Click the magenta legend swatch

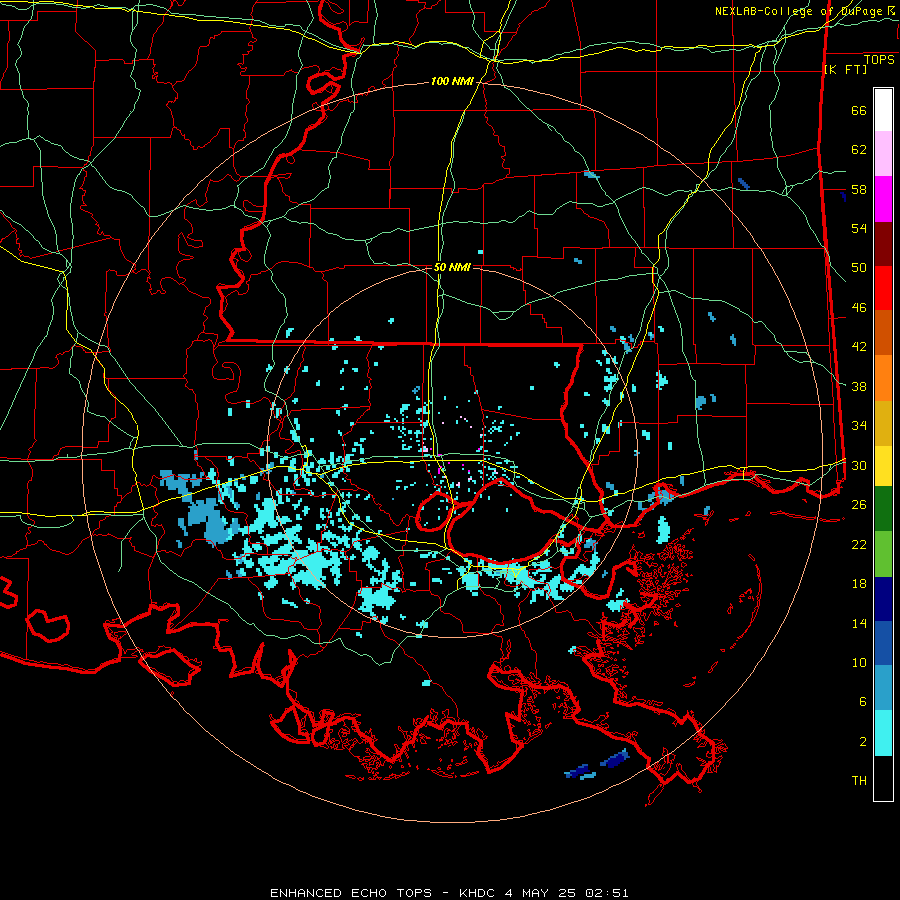[883, 199]
